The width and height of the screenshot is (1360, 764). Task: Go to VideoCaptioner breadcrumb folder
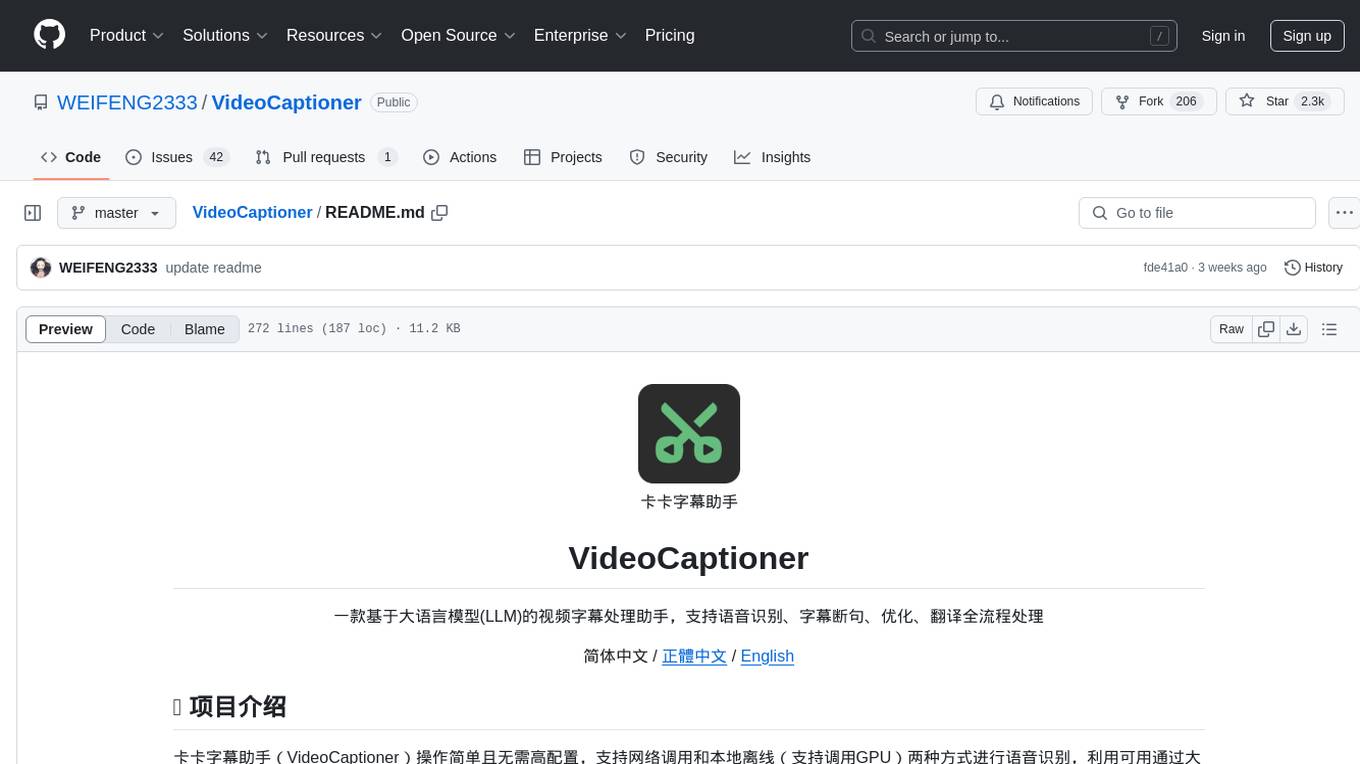click(x=252, y=213)
